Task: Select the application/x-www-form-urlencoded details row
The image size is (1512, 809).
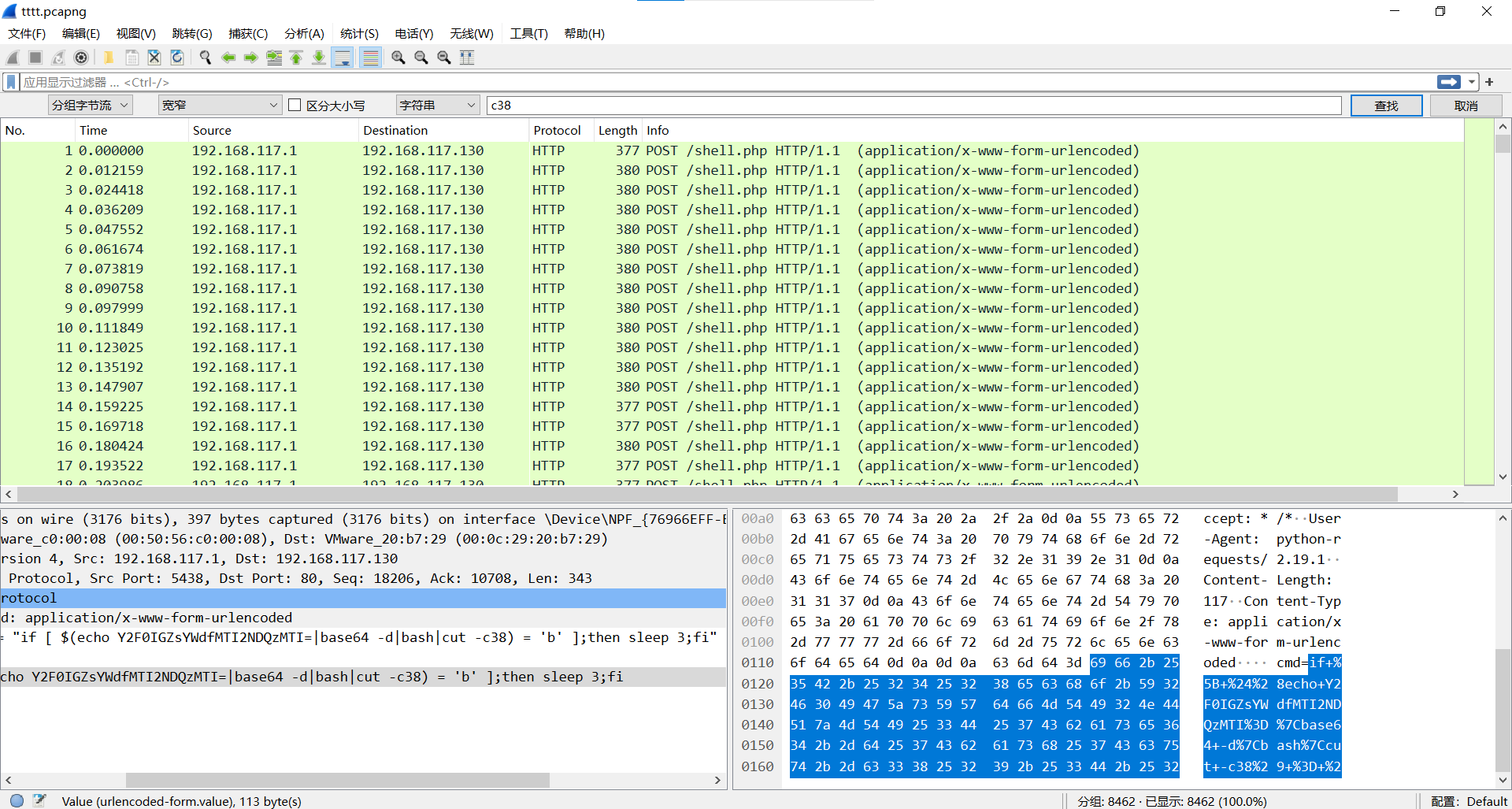Action: coord(363,618)
